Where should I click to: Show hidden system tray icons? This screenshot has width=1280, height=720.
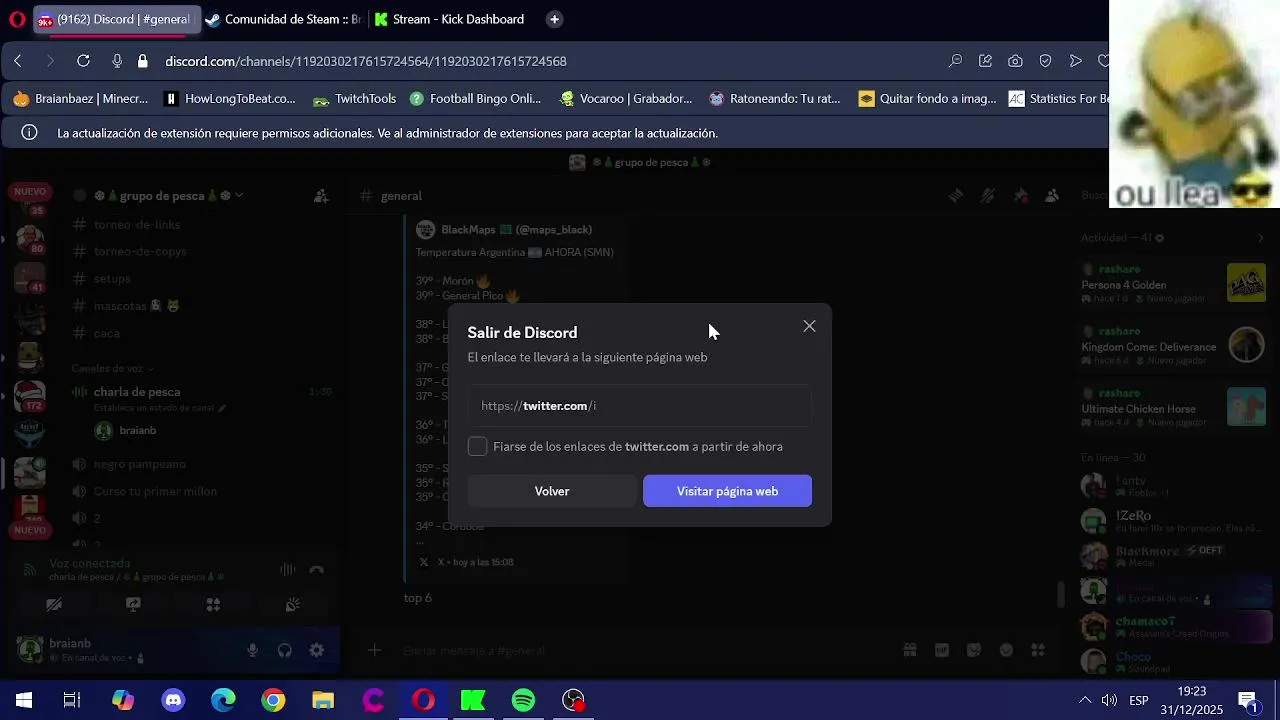coord(1085,700)
